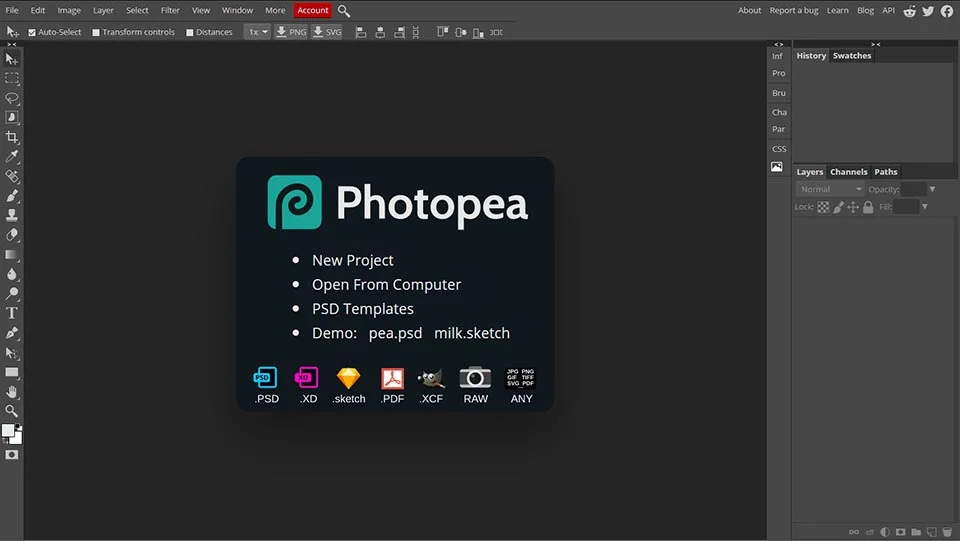Select the Gradient tool
960x541 pixels.
coord(12,255)
